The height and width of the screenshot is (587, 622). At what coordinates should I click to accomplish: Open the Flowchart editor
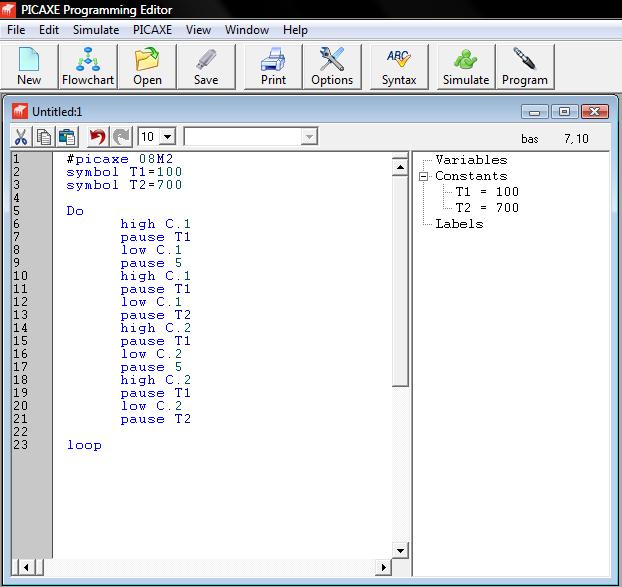(x=88, y=66)
